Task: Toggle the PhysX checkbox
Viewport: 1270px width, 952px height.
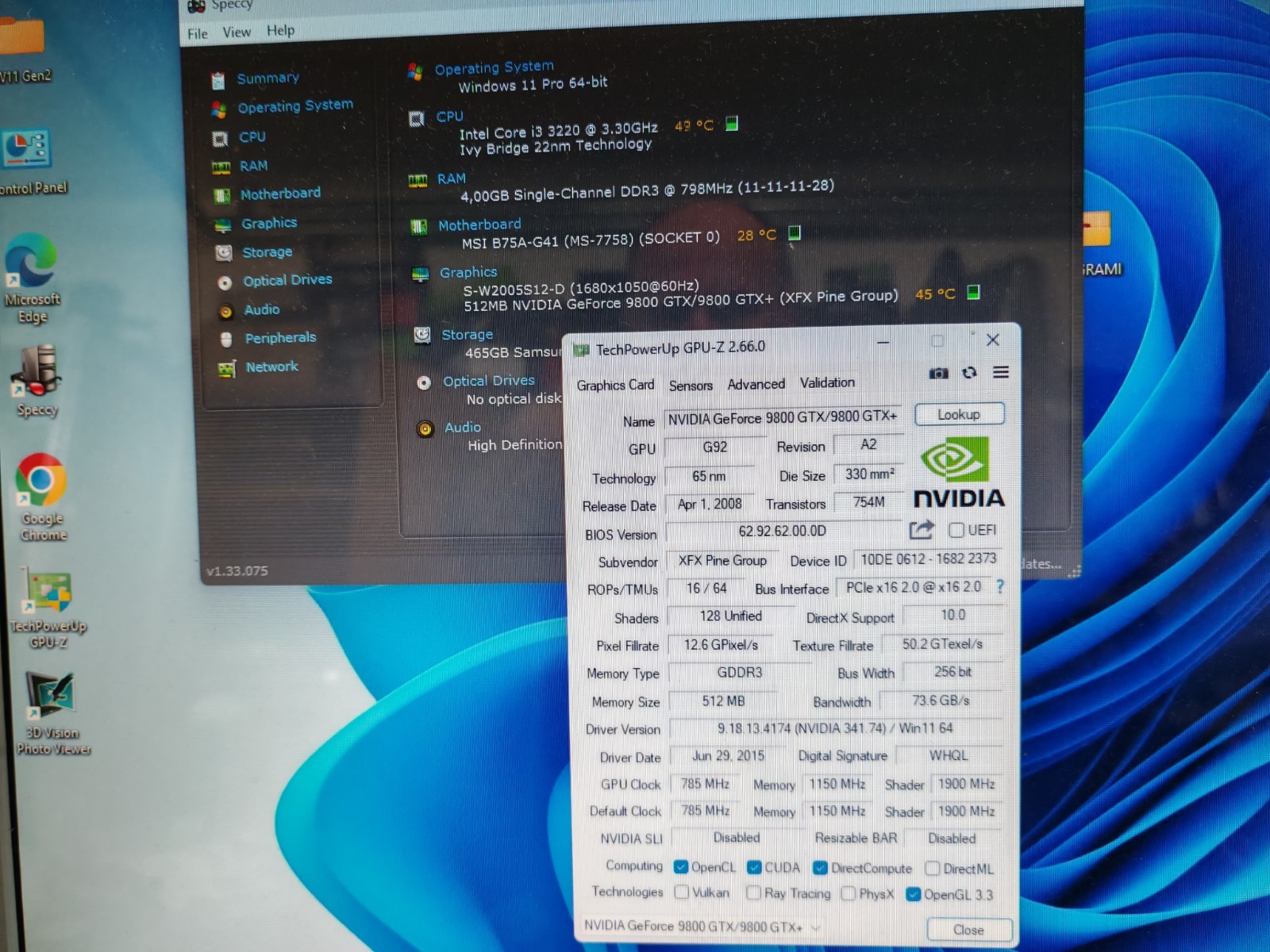Action: tap(848, 894)
